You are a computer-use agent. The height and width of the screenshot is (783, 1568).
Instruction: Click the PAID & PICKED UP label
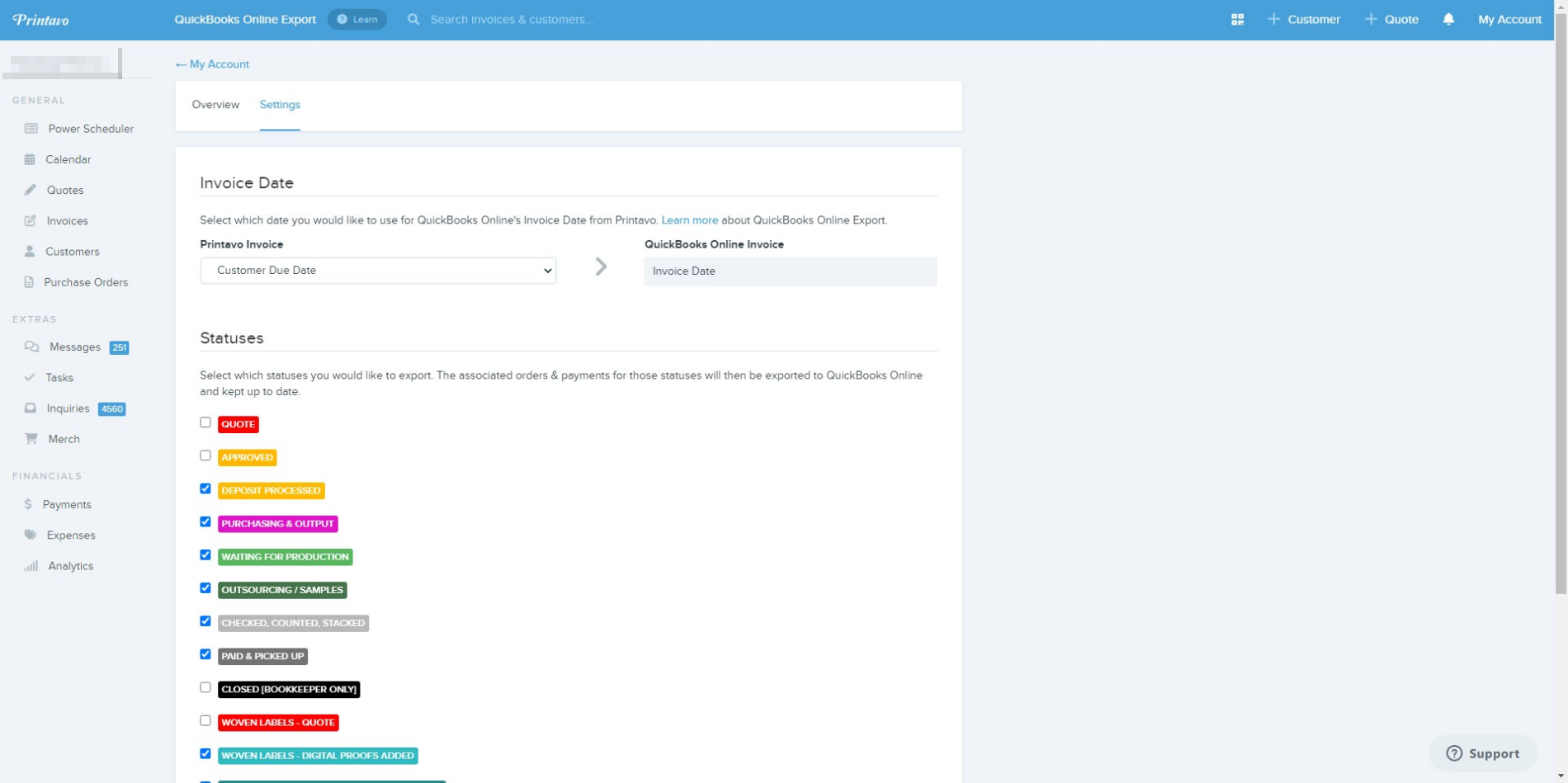coord(262,656)
